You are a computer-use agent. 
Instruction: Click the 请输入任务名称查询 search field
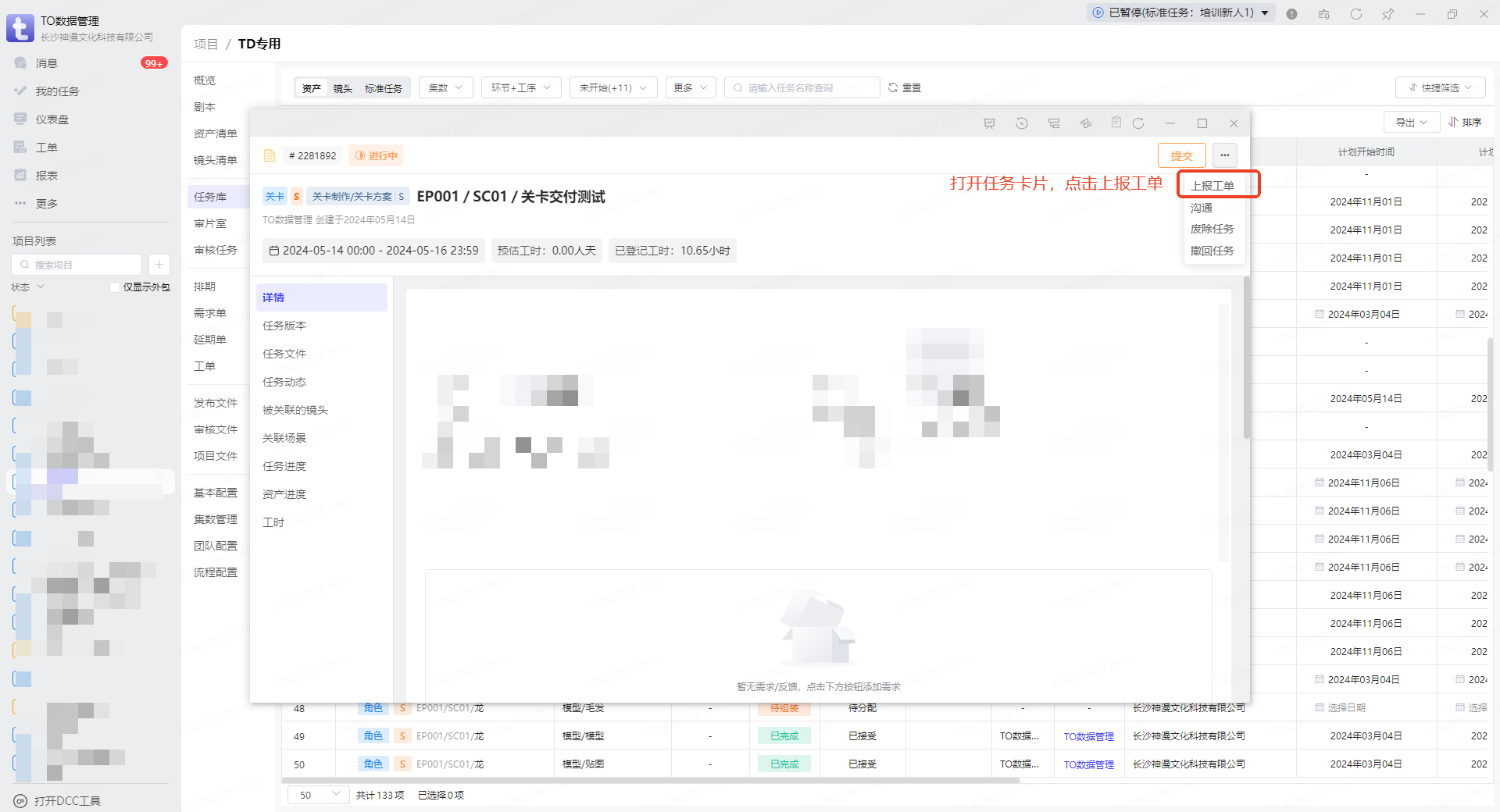pyautogui.click(x=802, y=87)
